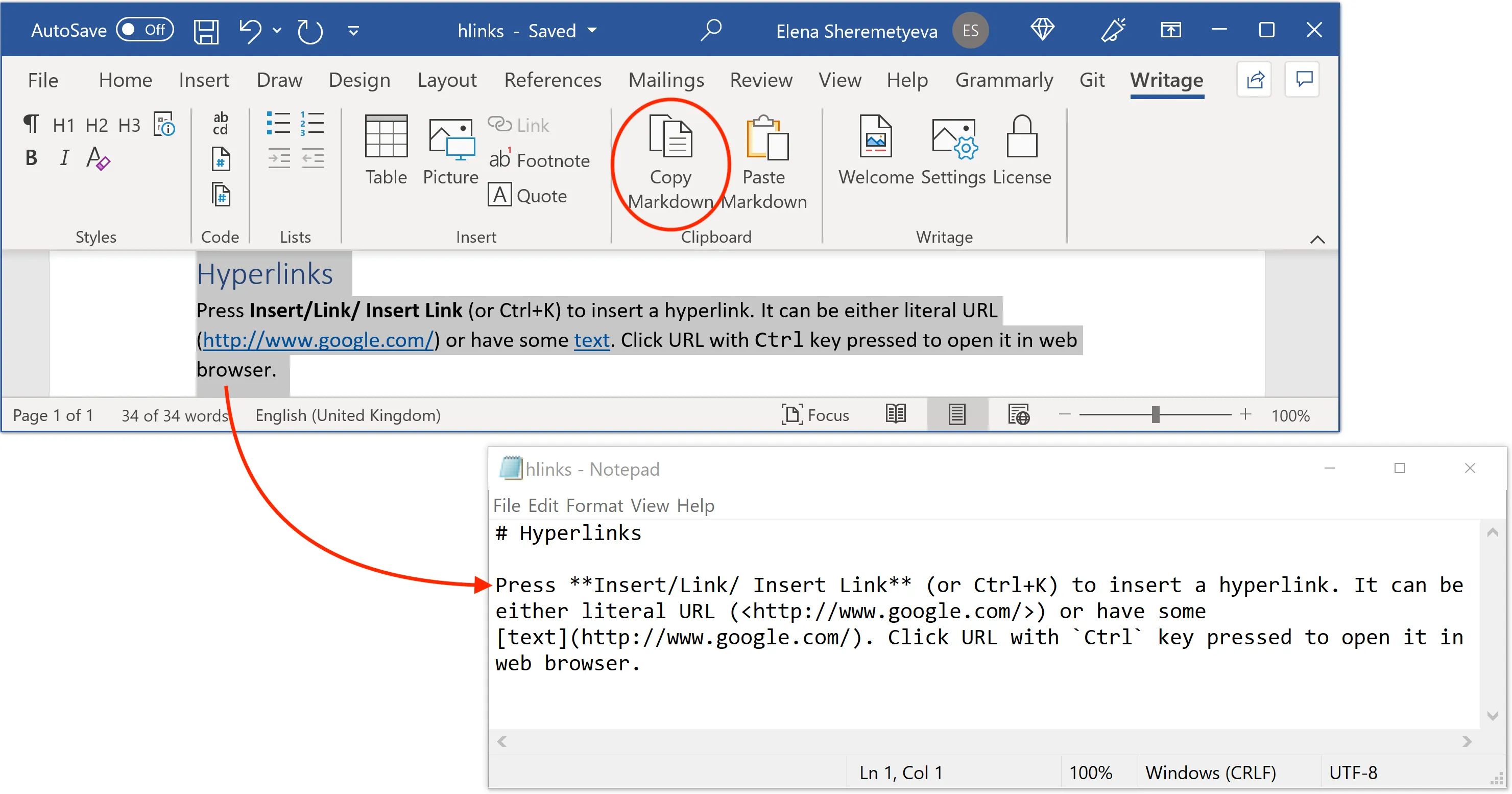The width and height of the screenshot is (1512, 794).
Task: Open the Saved status dropdown
Action: click(593, 31)
